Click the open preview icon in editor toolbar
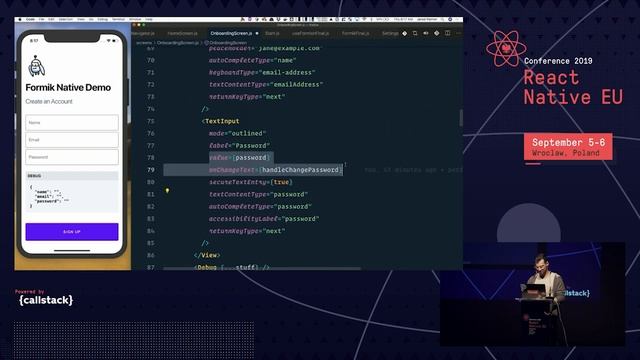The image size is (640, 360). (415, 33)
